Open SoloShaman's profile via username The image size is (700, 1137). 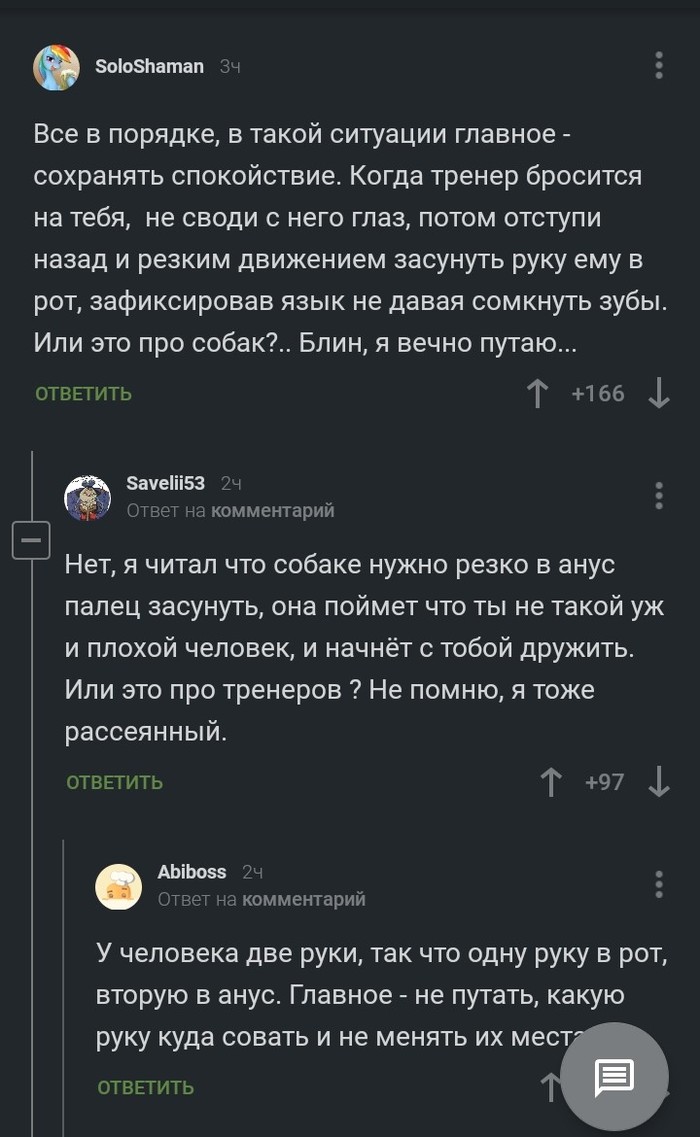pos(149,67)
